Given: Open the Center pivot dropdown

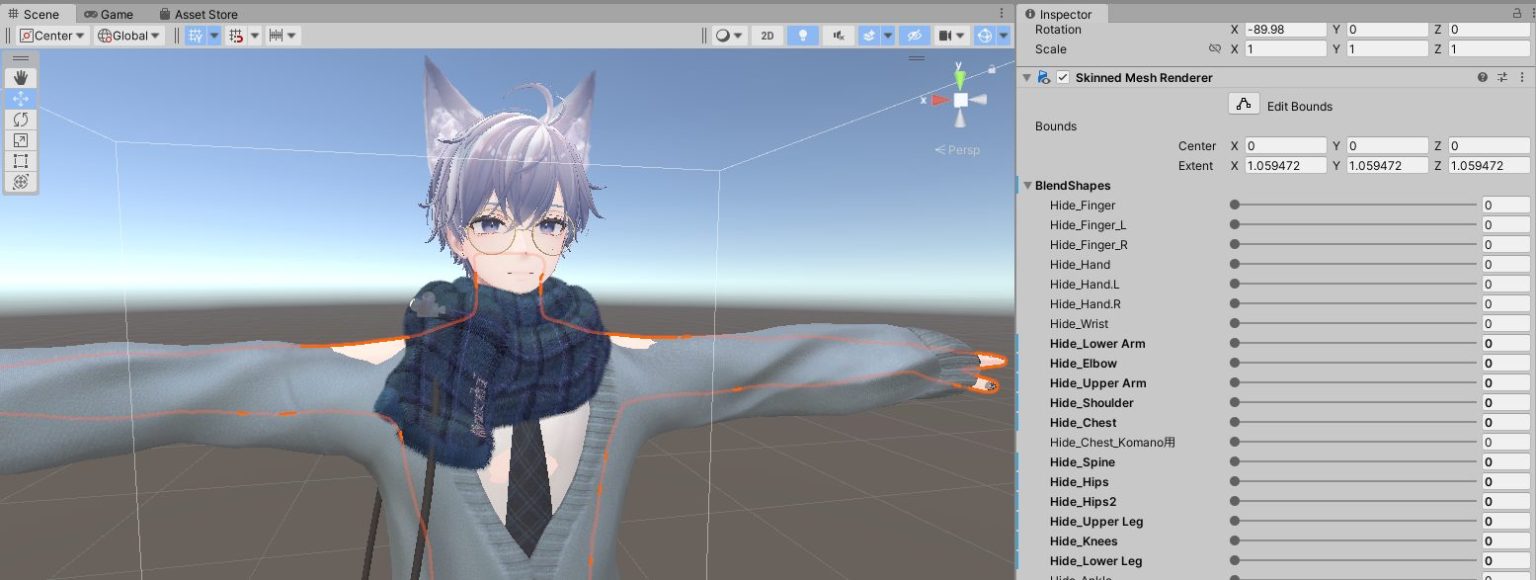Looking at the screenshot, I should pyautogui.click(x=50, y=35).
